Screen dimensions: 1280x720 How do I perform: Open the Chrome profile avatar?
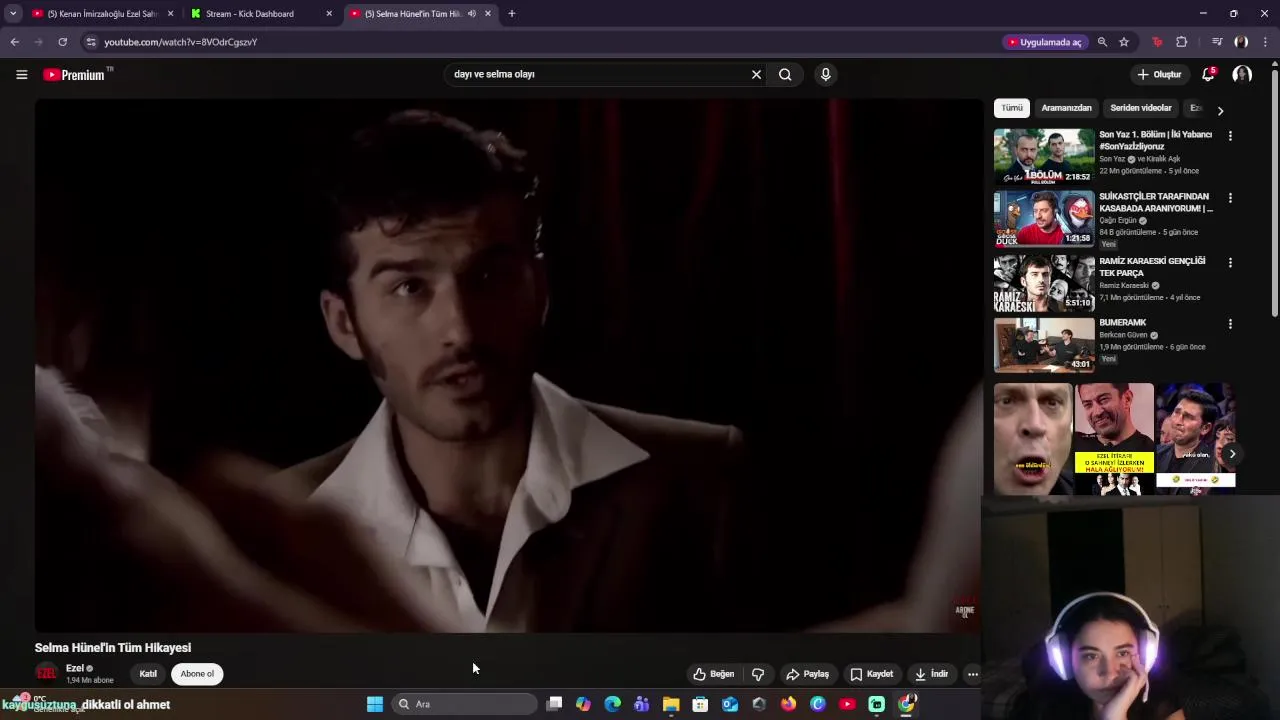1241,42
